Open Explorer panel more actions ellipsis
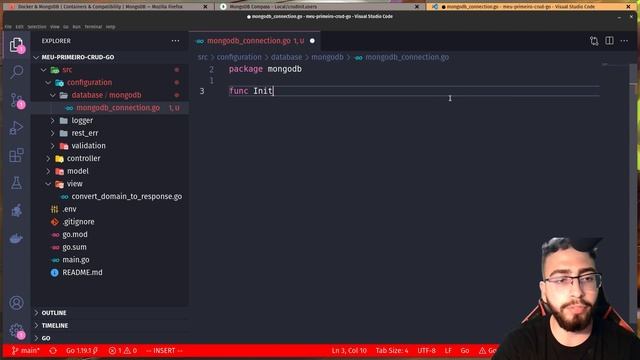This screenshot has height=360, width=640. click(x=175, y=41)
